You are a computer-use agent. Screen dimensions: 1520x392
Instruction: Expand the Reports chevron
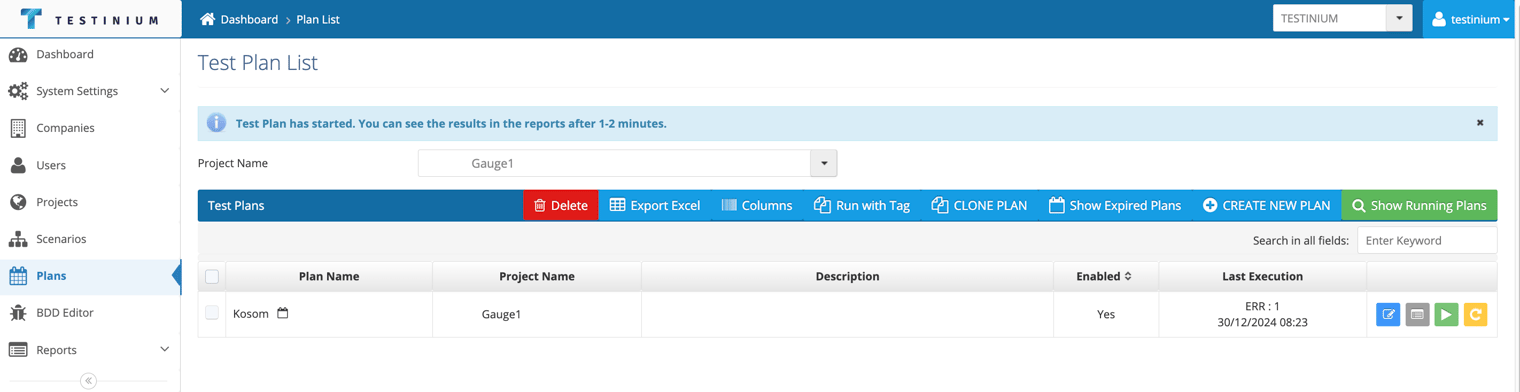[x=164, y=350]
